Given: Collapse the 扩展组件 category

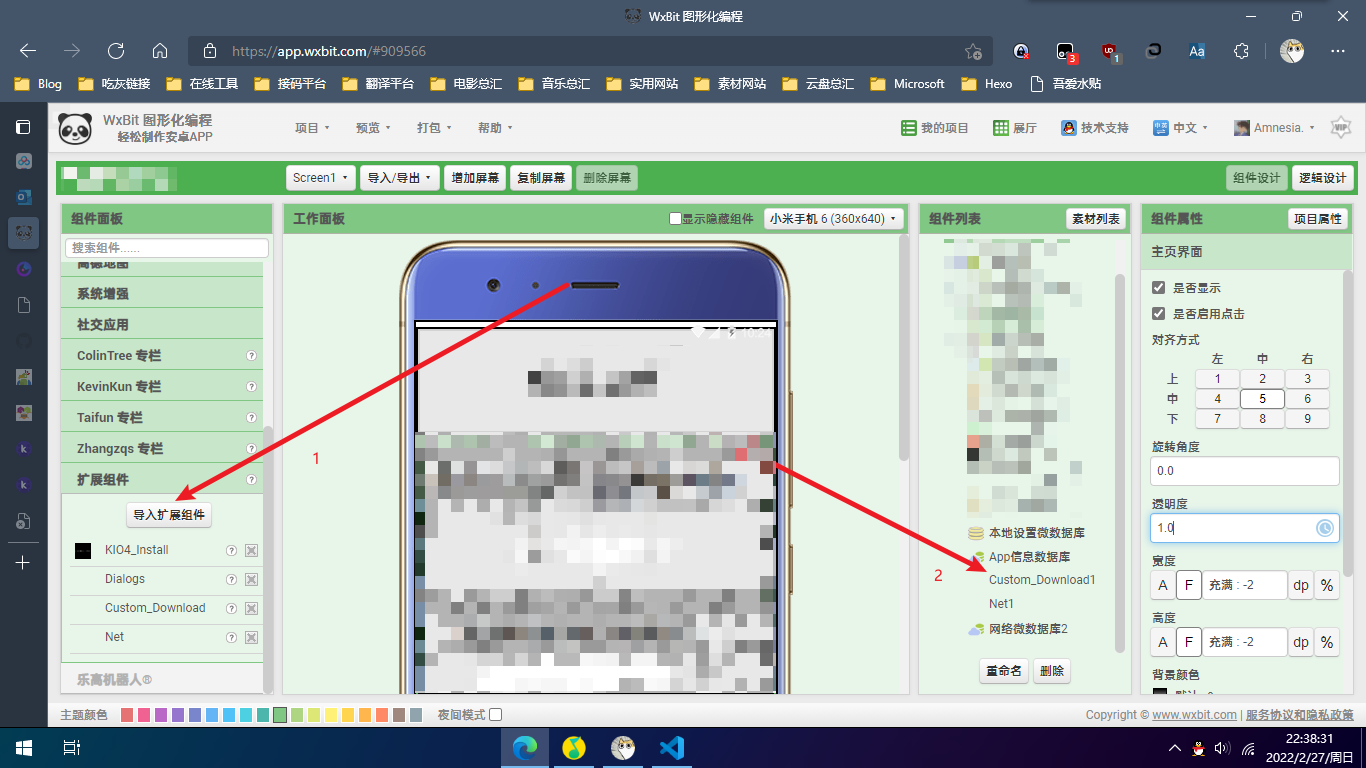Looking at the screenshot, I should (x=162, y=480).
